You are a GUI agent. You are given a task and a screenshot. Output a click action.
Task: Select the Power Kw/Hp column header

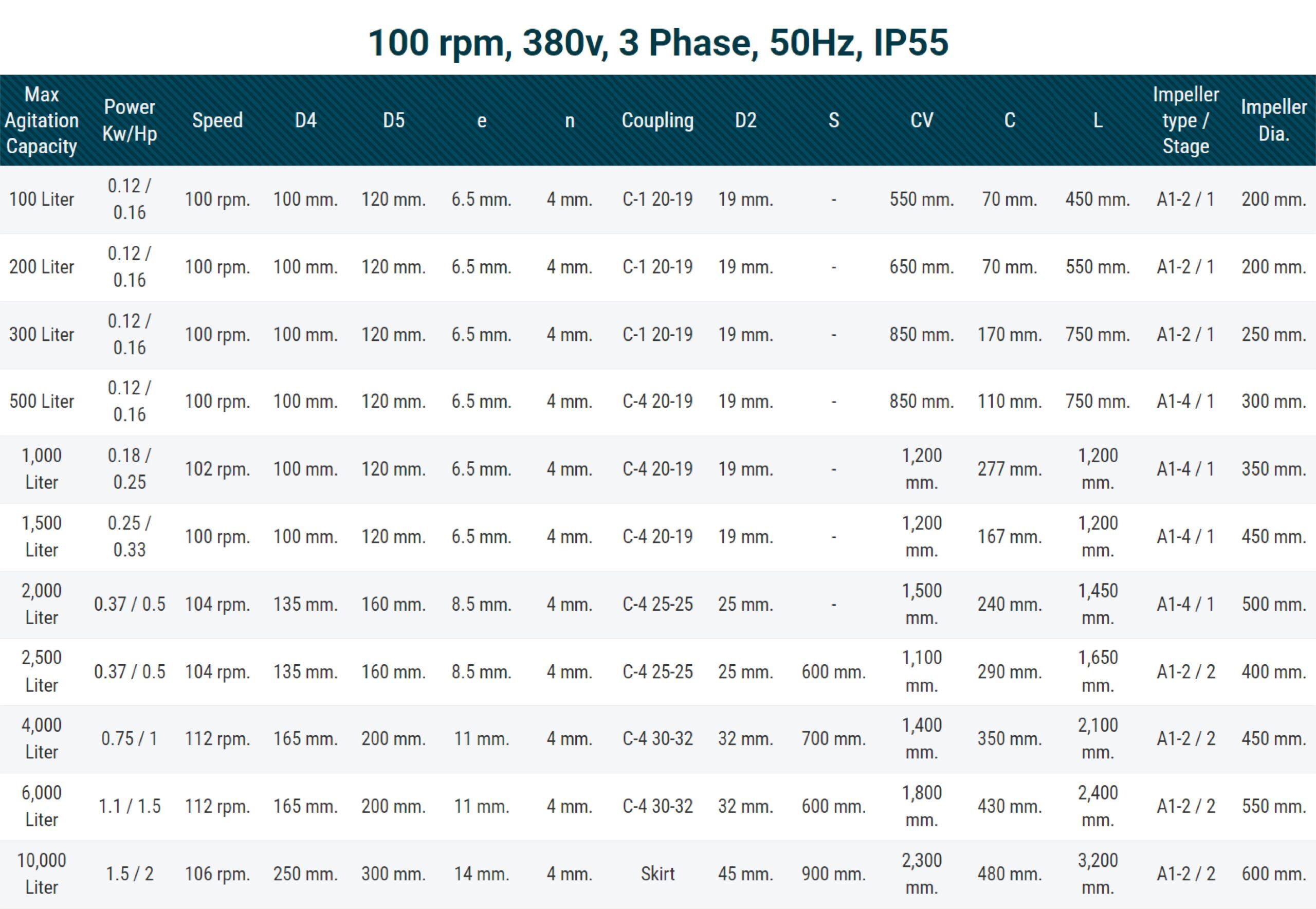(x=129, y=120)
